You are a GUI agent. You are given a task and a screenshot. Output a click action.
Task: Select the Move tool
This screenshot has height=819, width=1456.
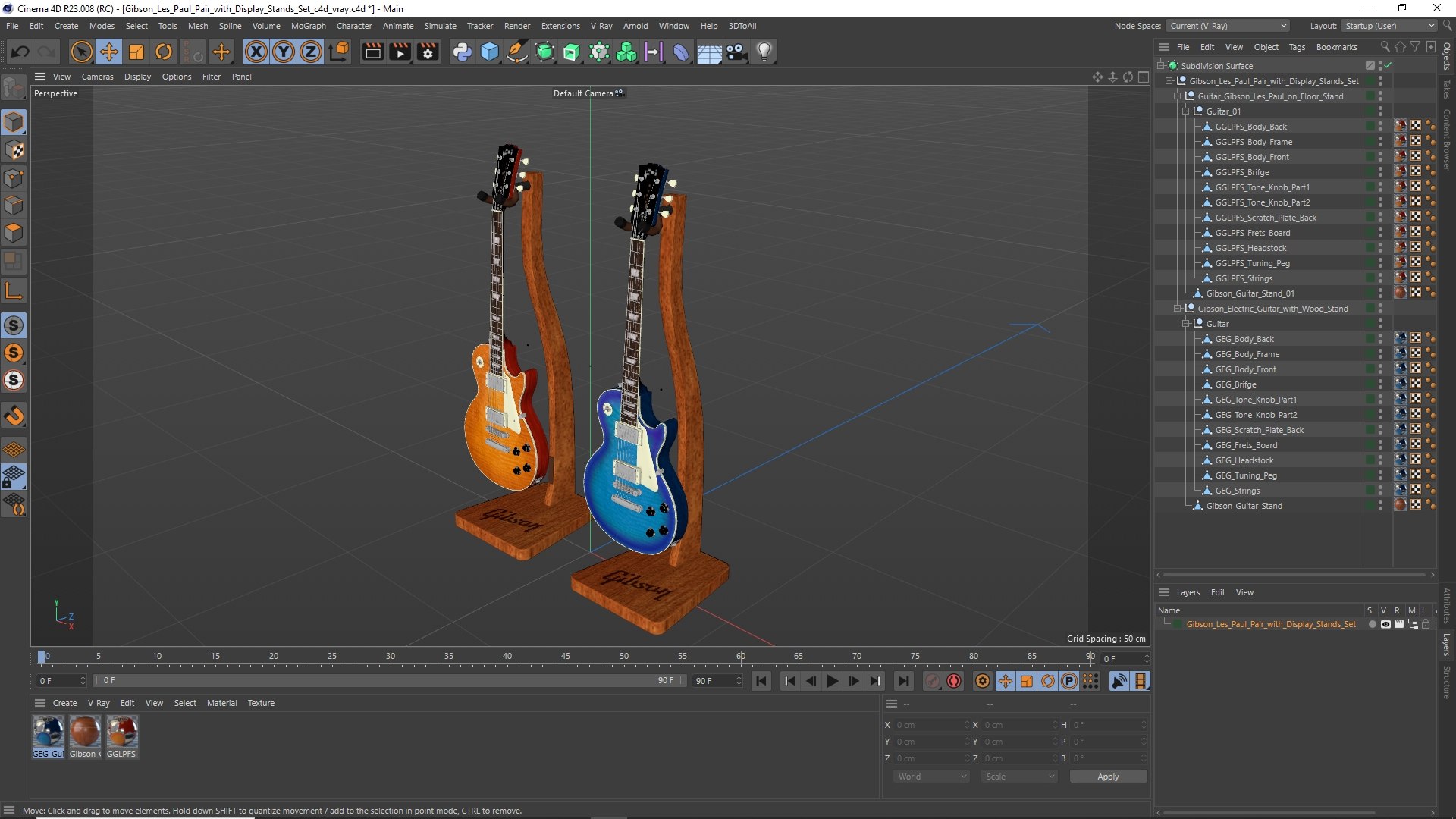109,52
